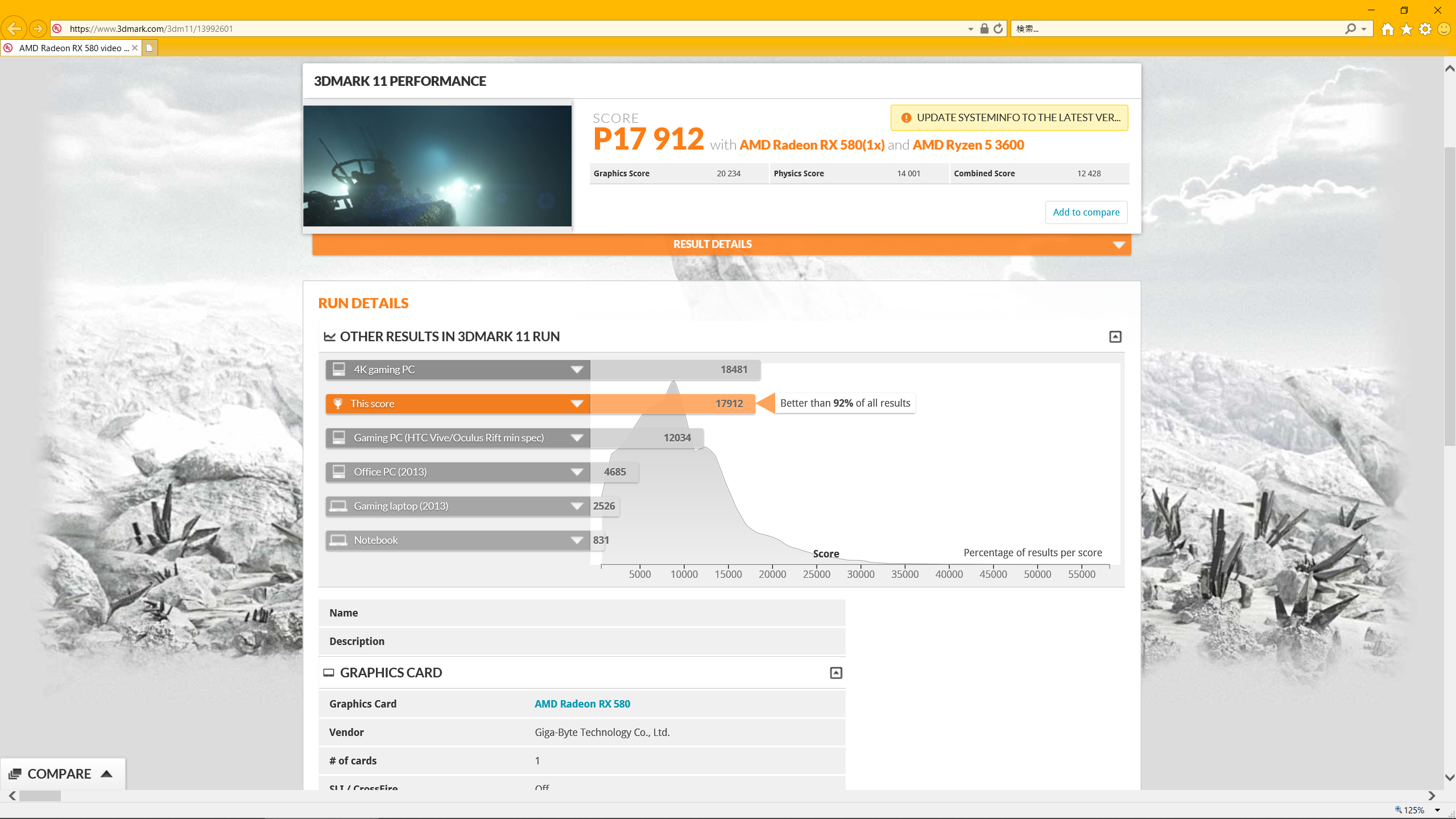The height and width of the screenshot is (819, 1456).
Task: Click the COMPARE up-arrow expander
Action: pos(106,774)
